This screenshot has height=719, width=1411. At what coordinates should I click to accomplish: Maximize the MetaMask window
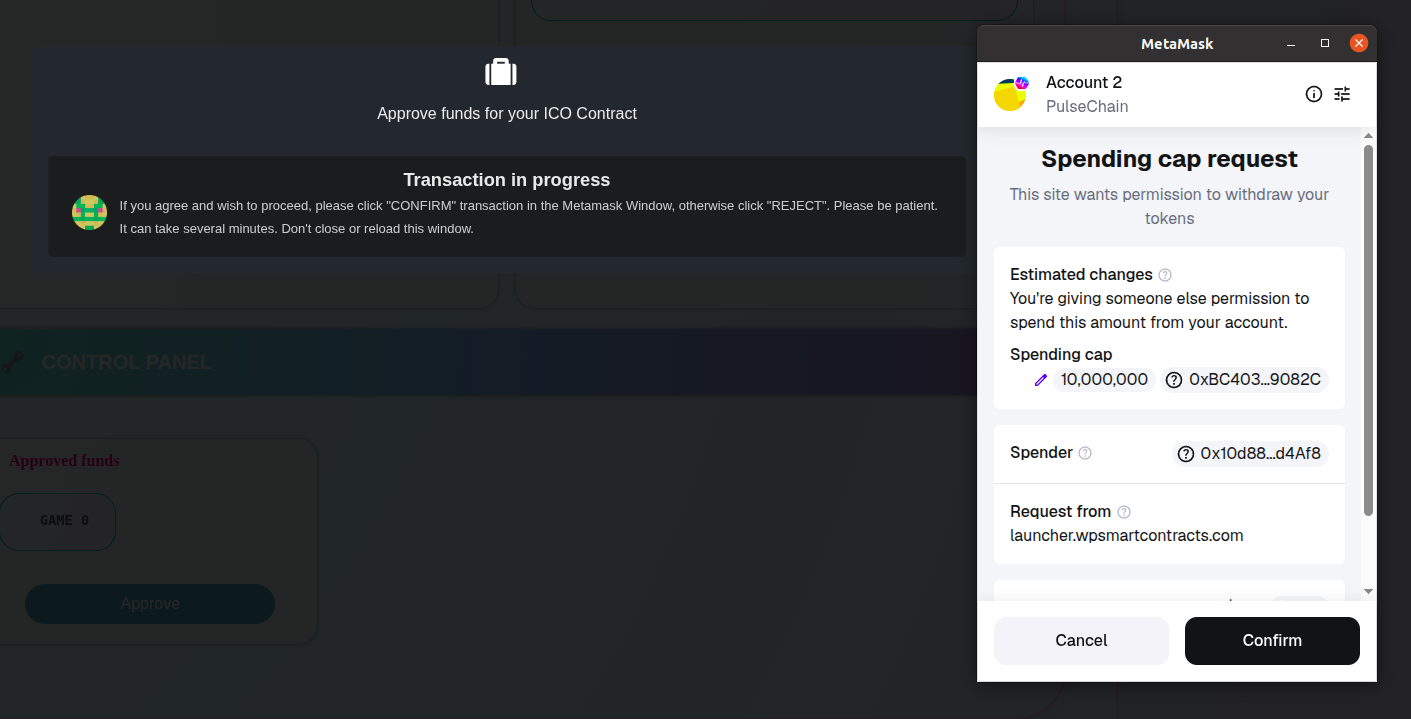pos(1325,43)
